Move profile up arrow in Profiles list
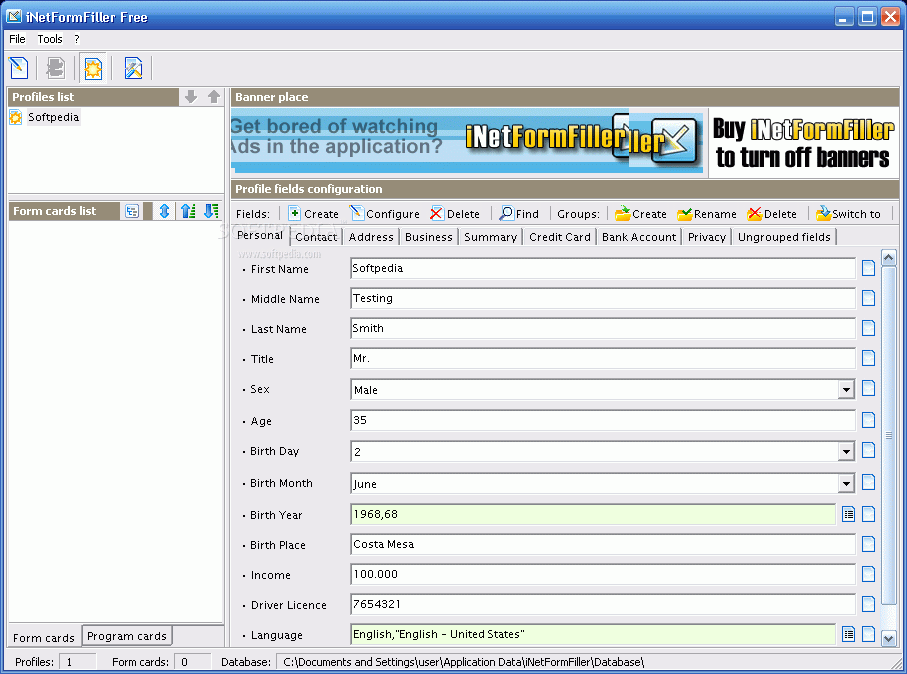Screen dimensions: 907x674 (214, 97)
